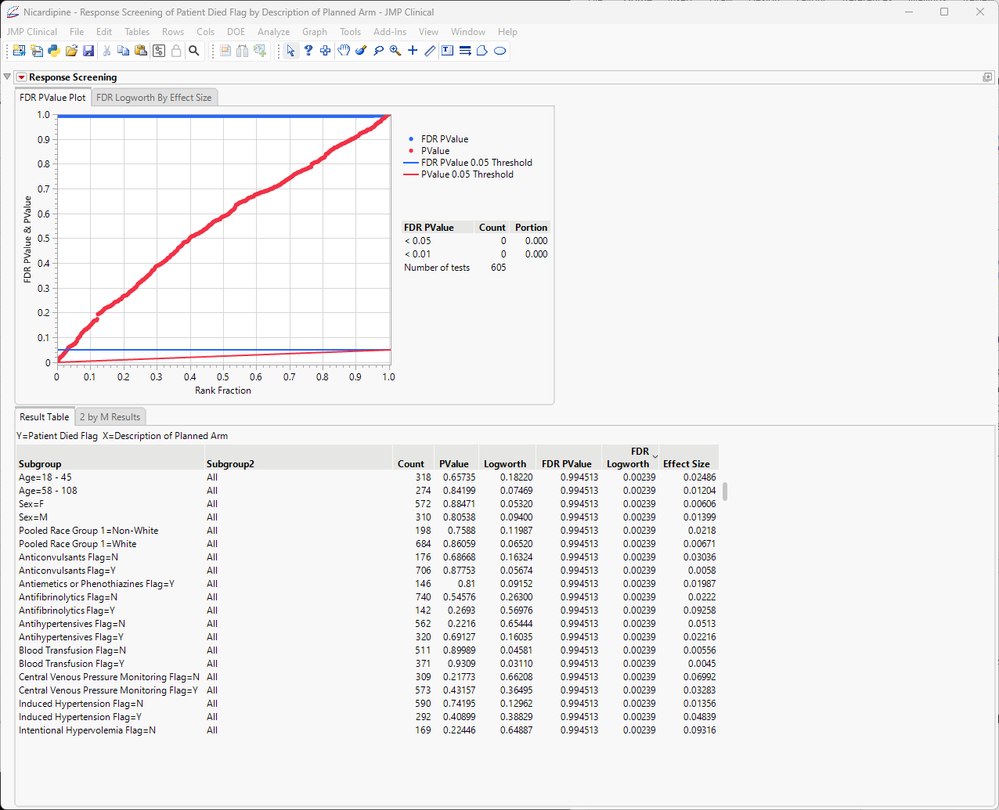Open the Add-Ins menu
The width and height of the screenshot is (999, 810).
(x=390, y=32)
